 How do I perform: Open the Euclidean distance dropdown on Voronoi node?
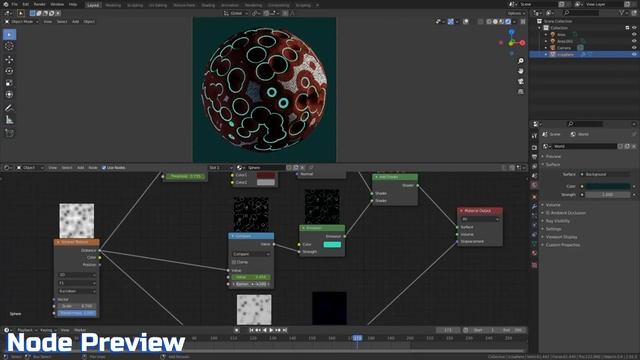[x=77, y=291]
